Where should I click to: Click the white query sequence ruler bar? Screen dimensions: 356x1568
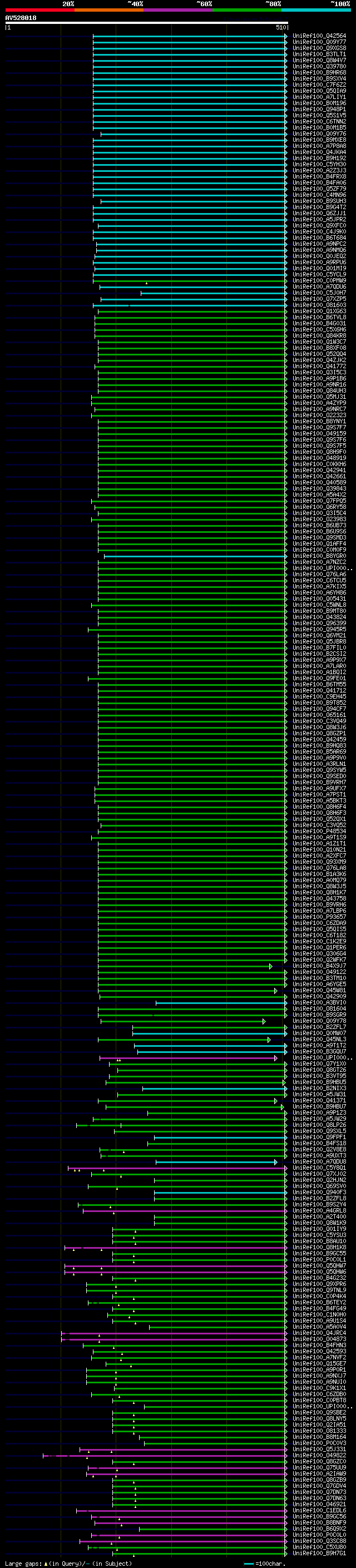coord(146,23)
